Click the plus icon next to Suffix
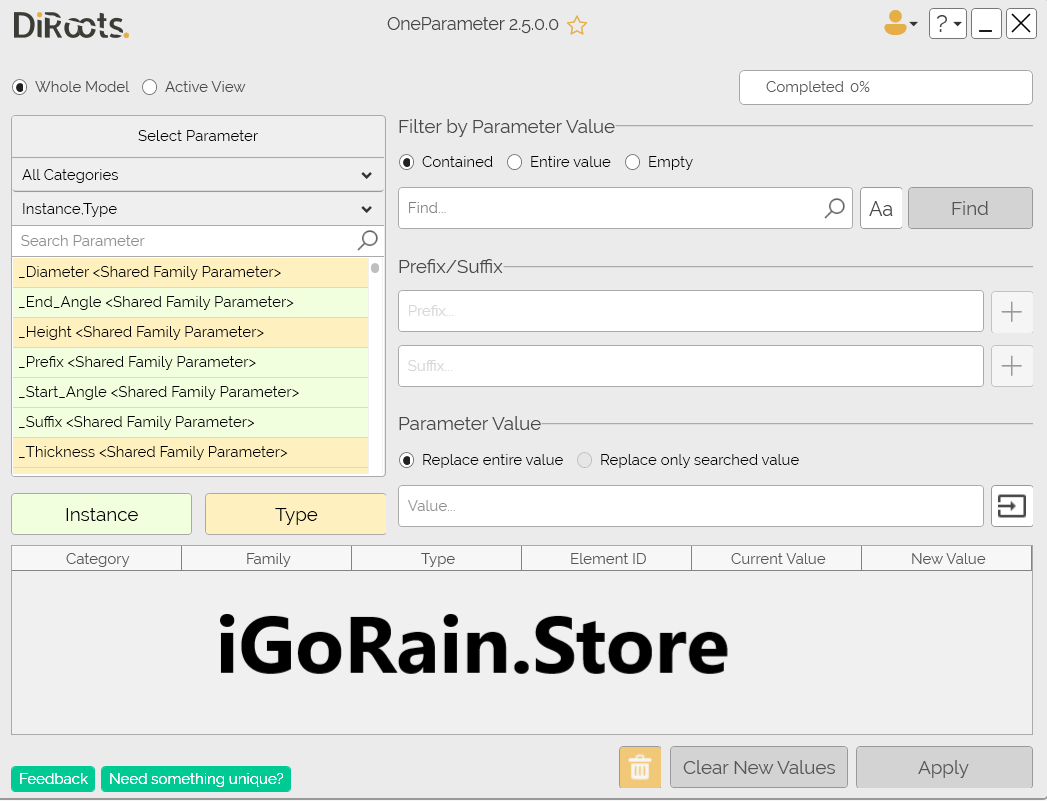The width and height of the screenshot is (1047, 801). click(1011, 366)
